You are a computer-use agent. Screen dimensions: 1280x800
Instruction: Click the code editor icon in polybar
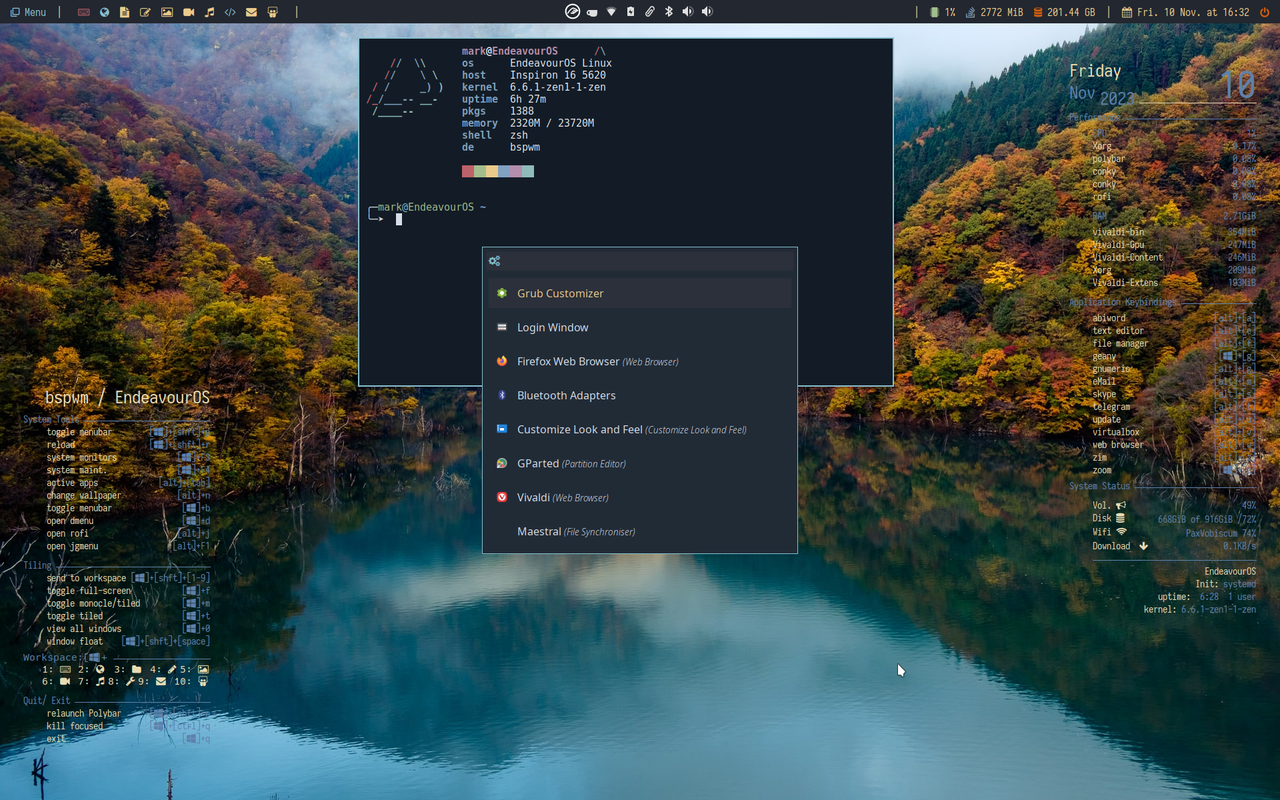[229, 12]
